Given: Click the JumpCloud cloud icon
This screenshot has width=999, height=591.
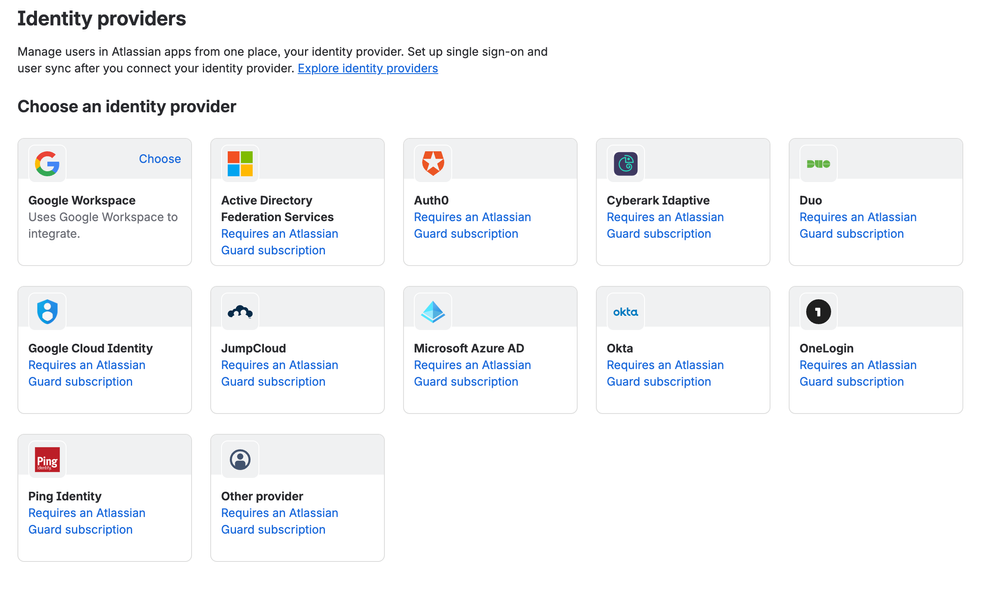Looking at the screenshot, I should [240, 311].
